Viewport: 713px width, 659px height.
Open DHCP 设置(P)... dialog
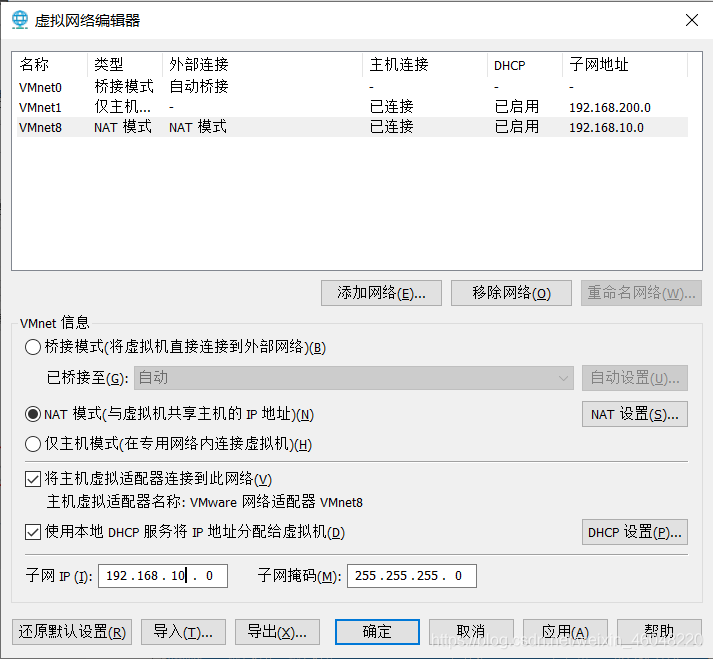[x=635, y=532]
